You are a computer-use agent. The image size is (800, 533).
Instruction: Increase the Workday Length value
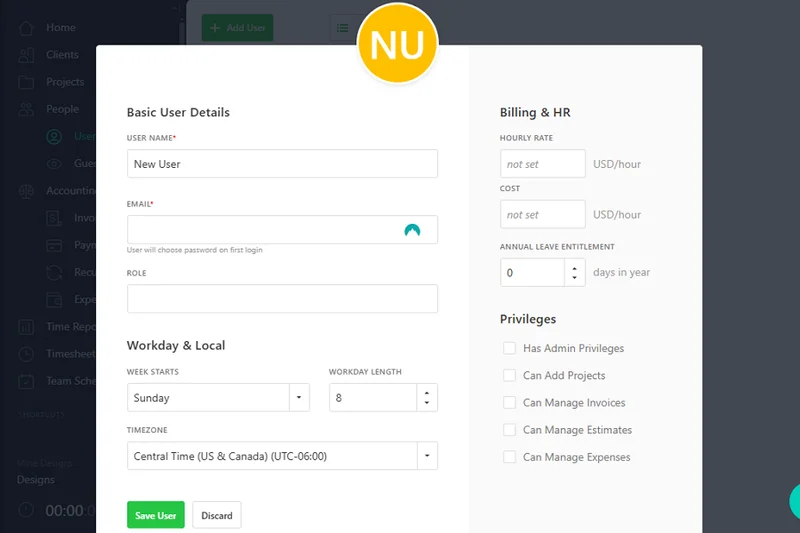(427, 392)
